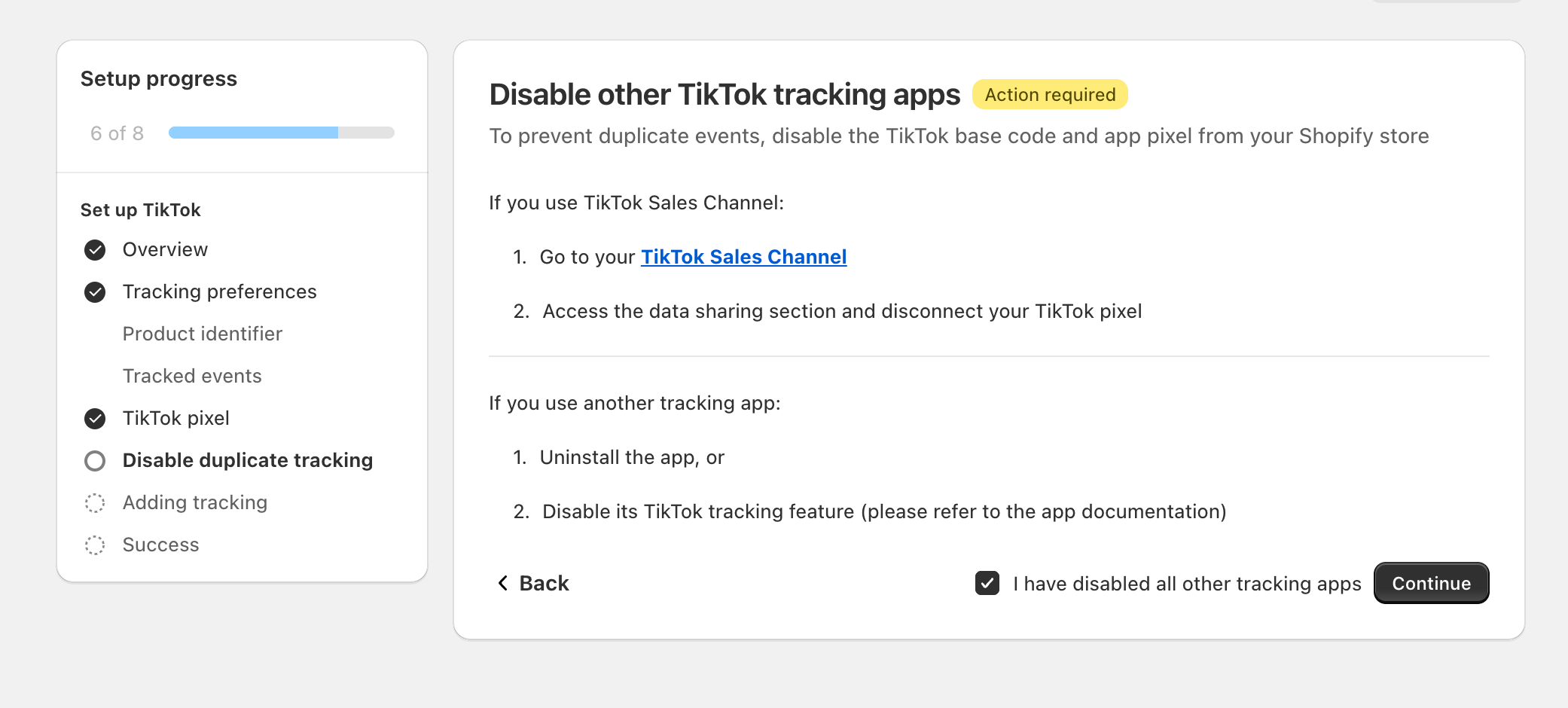This screenshot has height=708, width=1568.
Task: Open the TikTok Sales Channel link
Action: (x=743, y=257)
